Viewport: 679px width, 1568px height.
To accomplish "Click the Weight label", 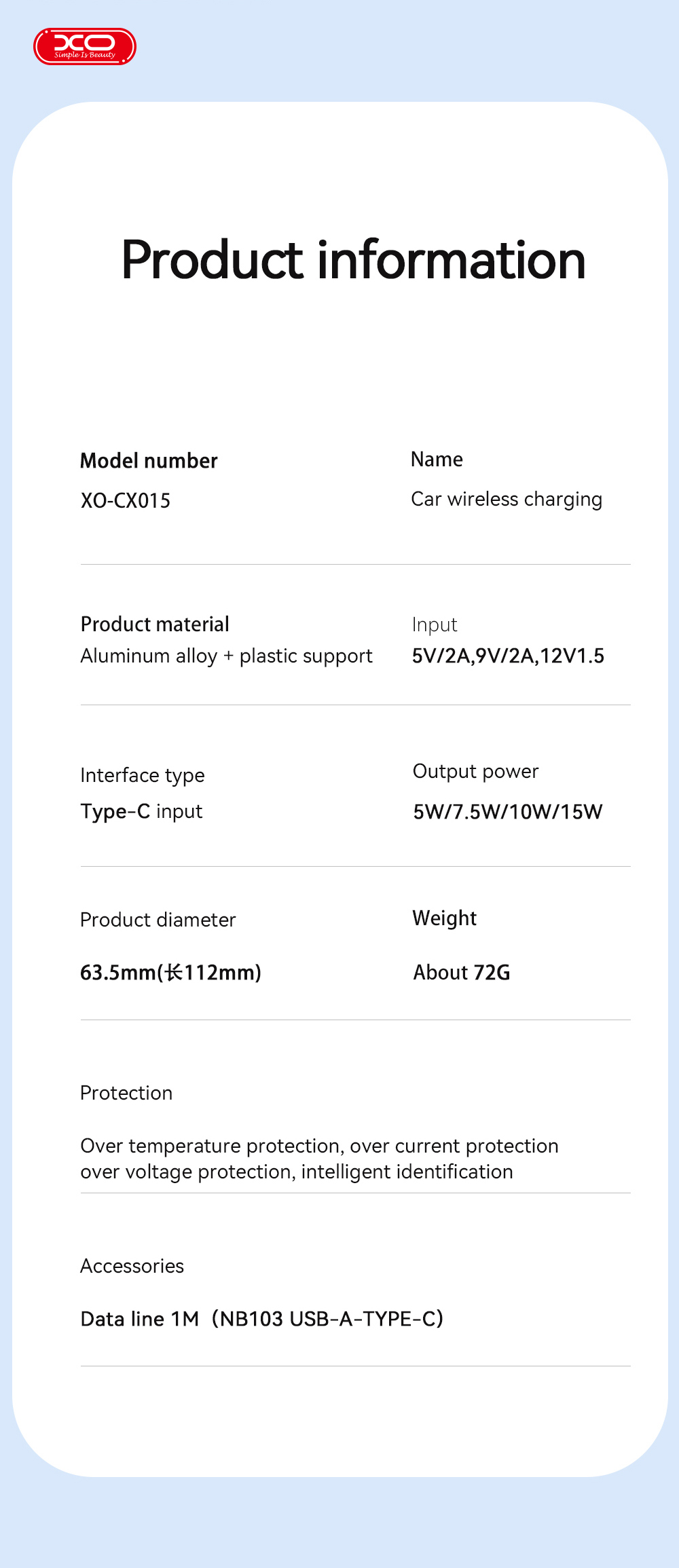I will click(445, 918).
